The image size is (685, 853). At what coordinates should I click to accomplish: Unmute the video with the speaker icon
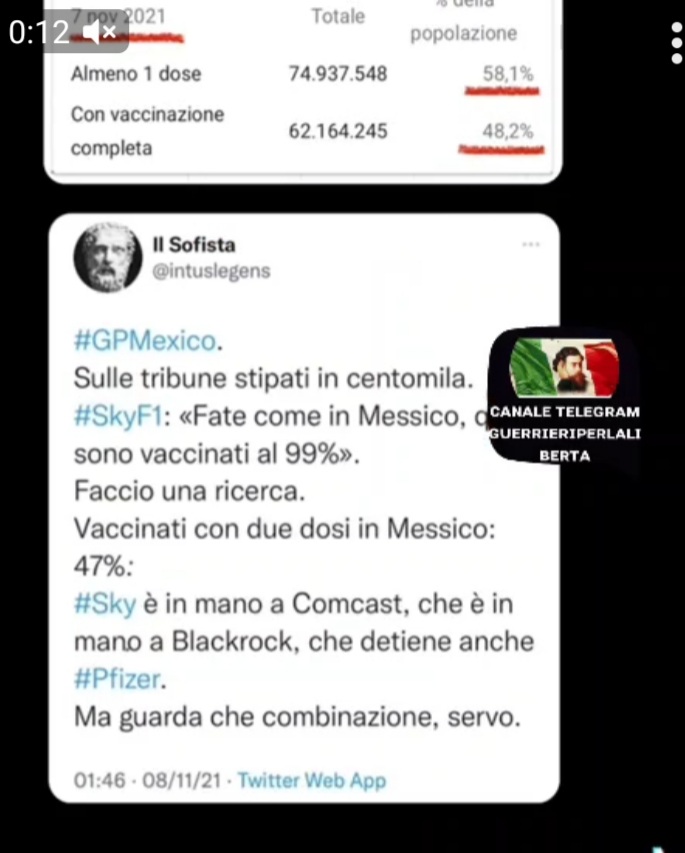pyautogui.click(x=99, y=33)
